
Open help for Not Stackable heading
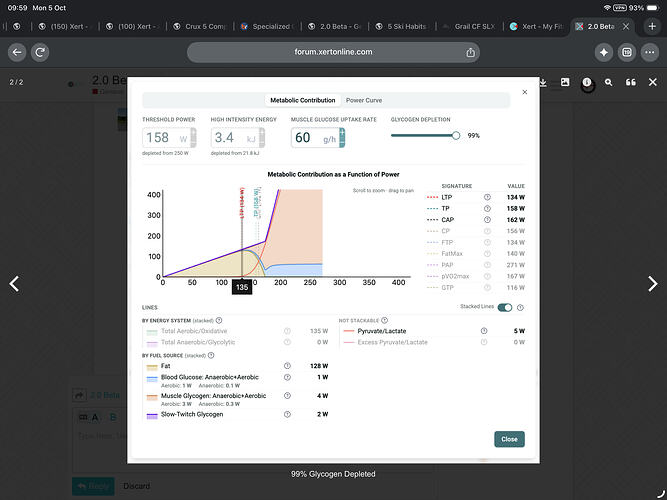384,320
